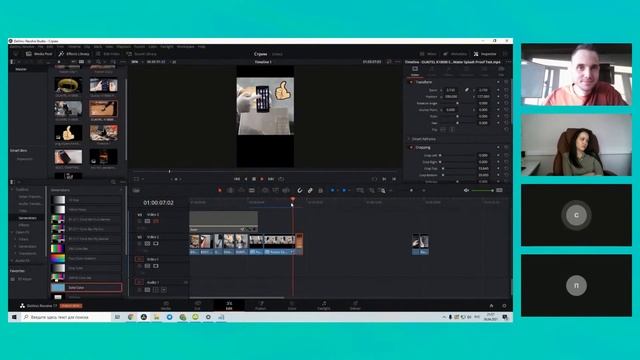Open the Timeline View Options icon
Screen dimensions: 640x360
[136, 191]
